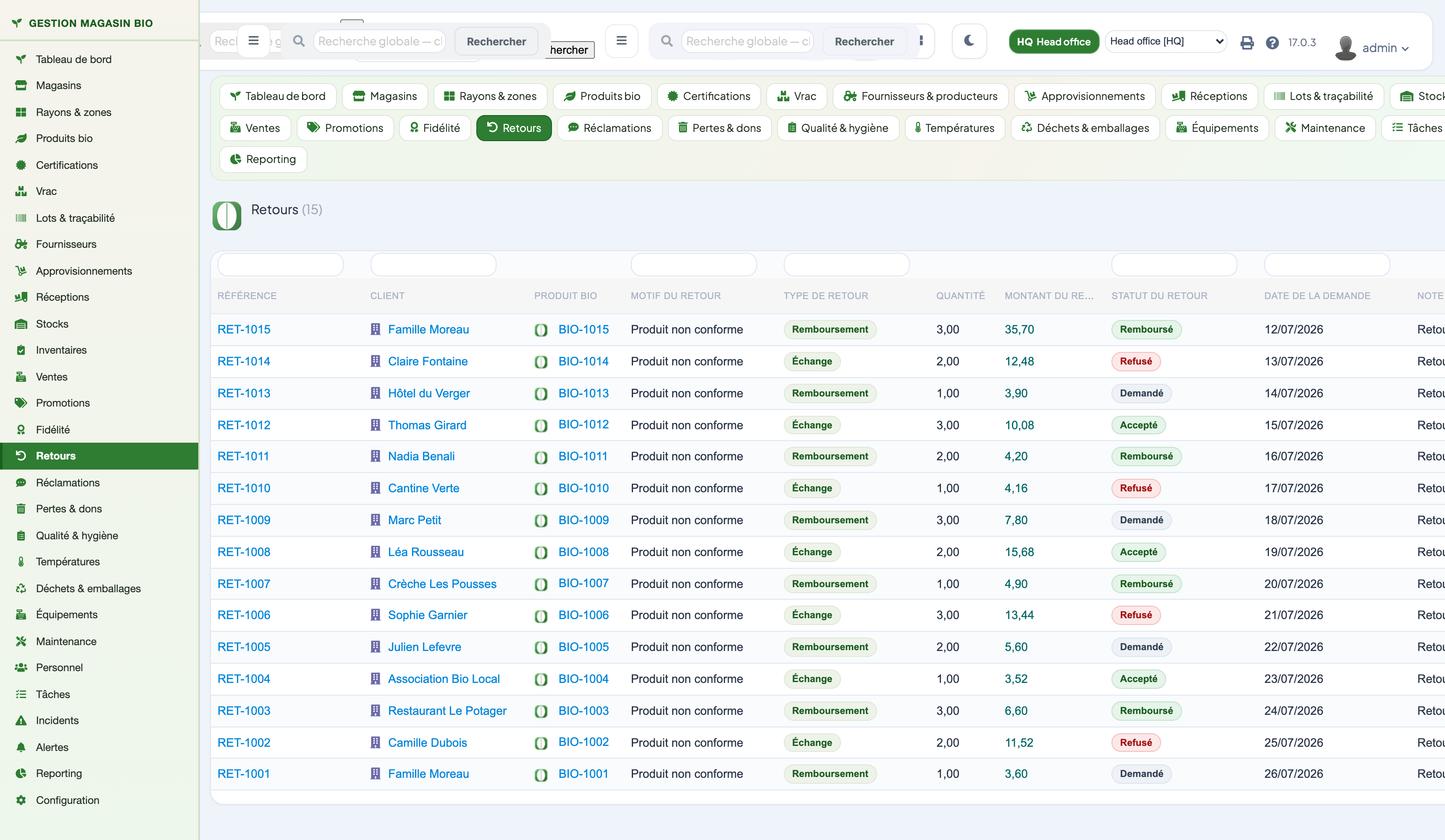Click amount 35,70 on row RET-1015
This screenshot has width=1445, height=840.
tap(1019, 330)
